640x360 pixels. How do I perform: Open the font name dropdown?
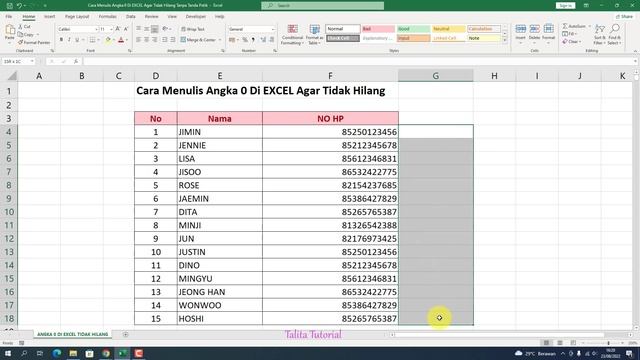[x=96, y=29]
